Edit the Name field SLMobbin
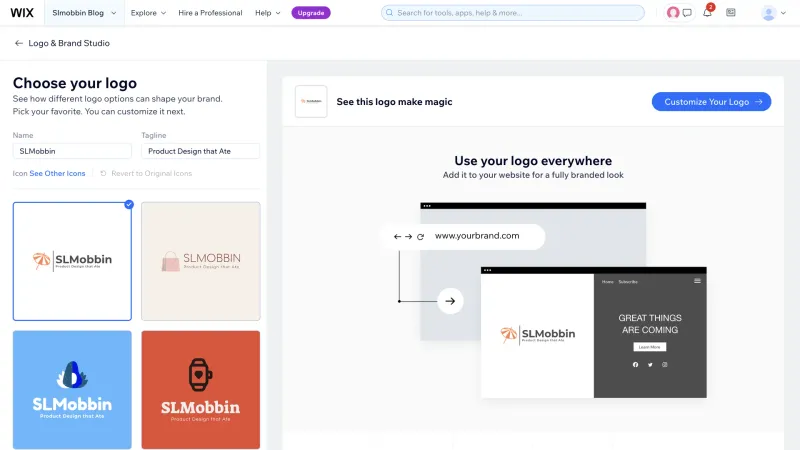This screenshot has height=450, width=800. [72, 151]
